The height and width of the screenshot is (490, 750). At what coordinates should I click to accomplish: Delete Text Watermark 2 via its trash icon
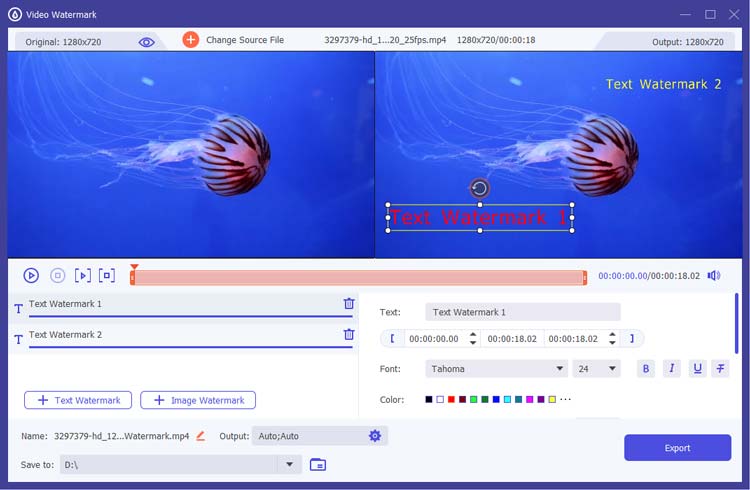pos(349,334)
